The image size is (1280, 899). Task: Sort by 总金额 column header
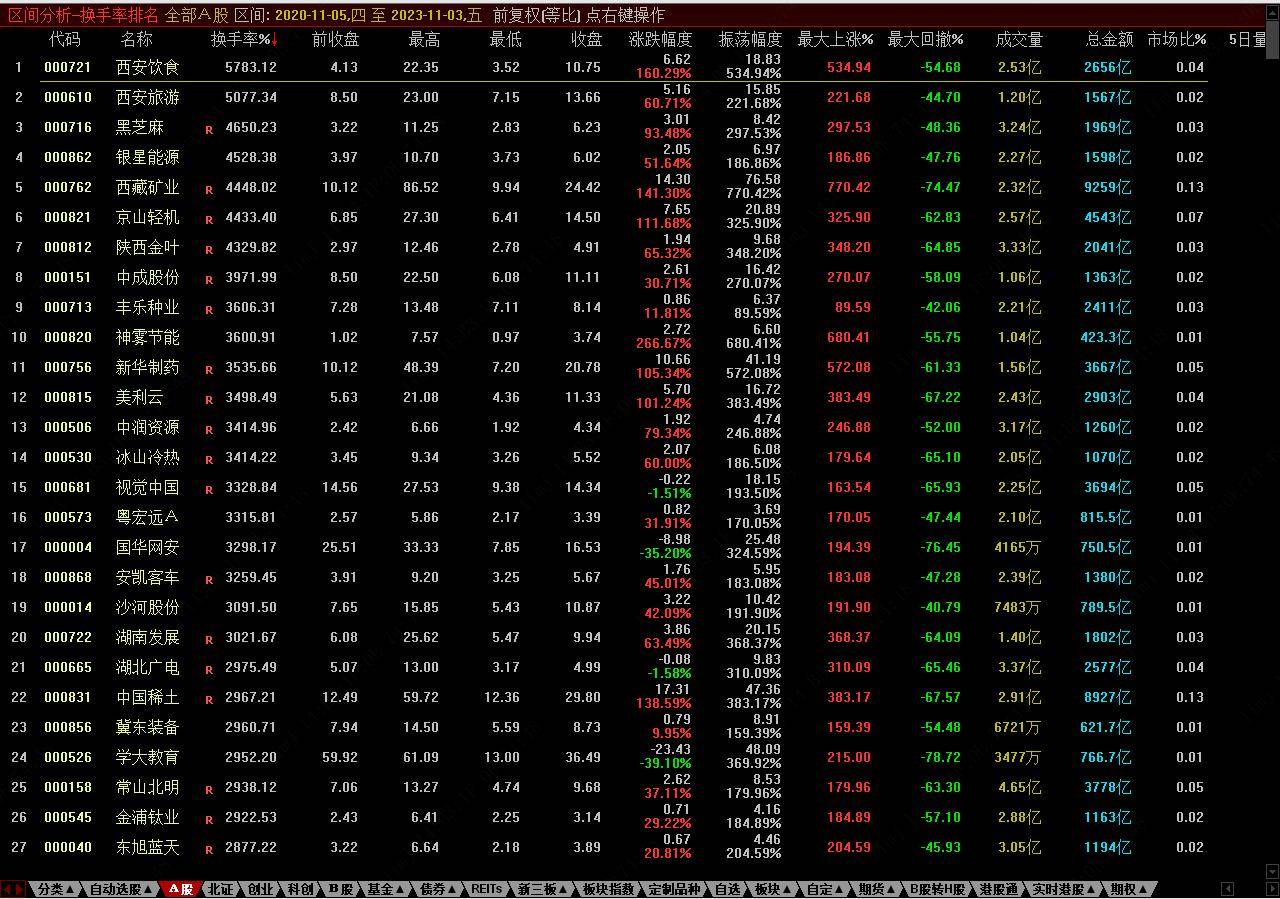[1110, 40]
